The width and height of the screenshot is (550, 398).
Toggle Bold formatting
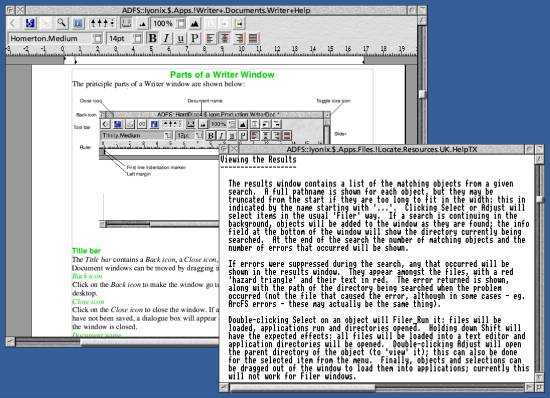153,38
